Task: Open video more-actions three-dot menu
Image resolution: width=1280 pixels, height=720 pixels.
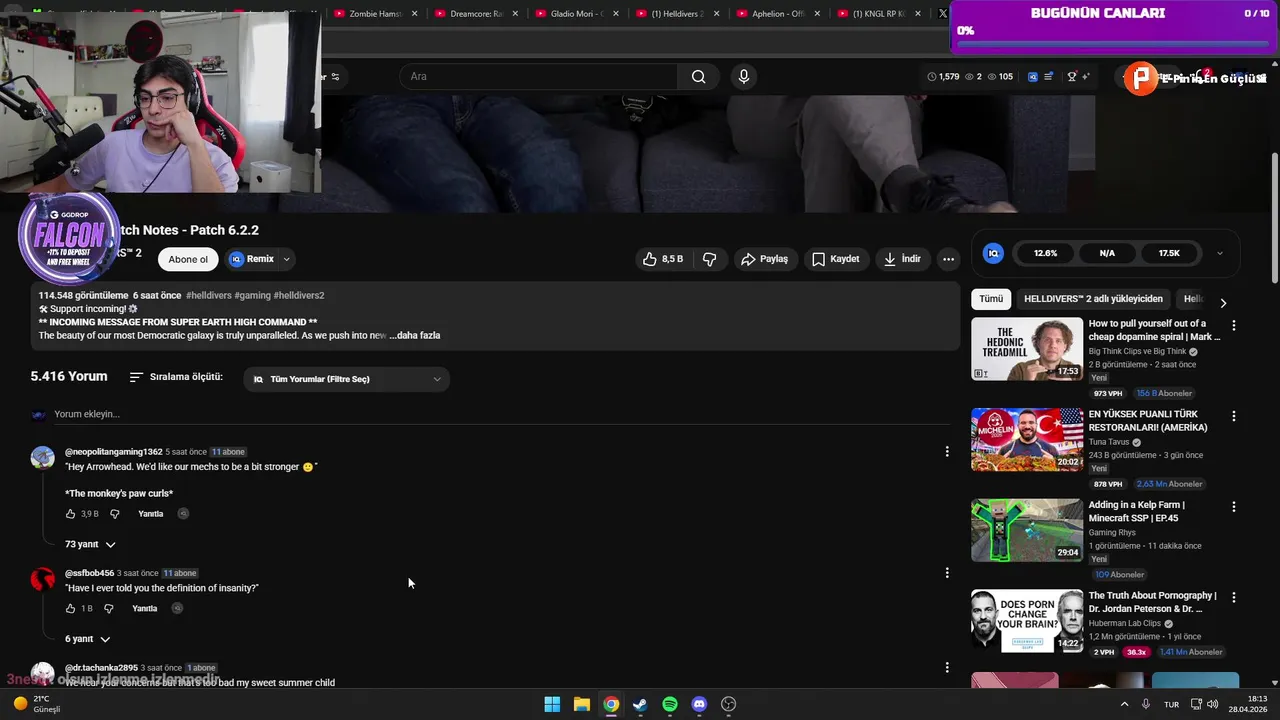Action: [x=948, y=259]
